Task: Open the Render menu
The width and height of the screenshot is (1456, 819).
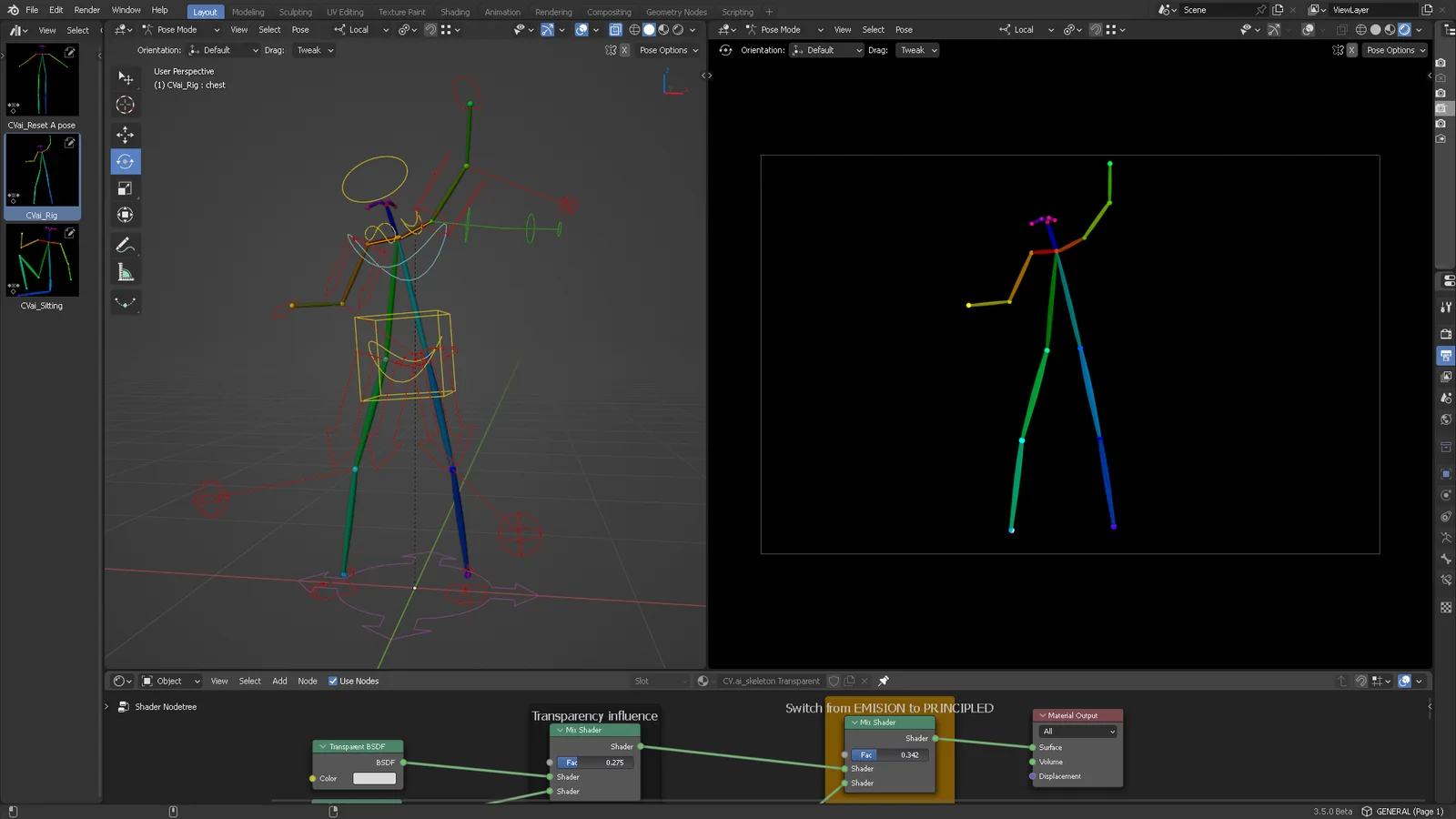Action: (86, 10)
